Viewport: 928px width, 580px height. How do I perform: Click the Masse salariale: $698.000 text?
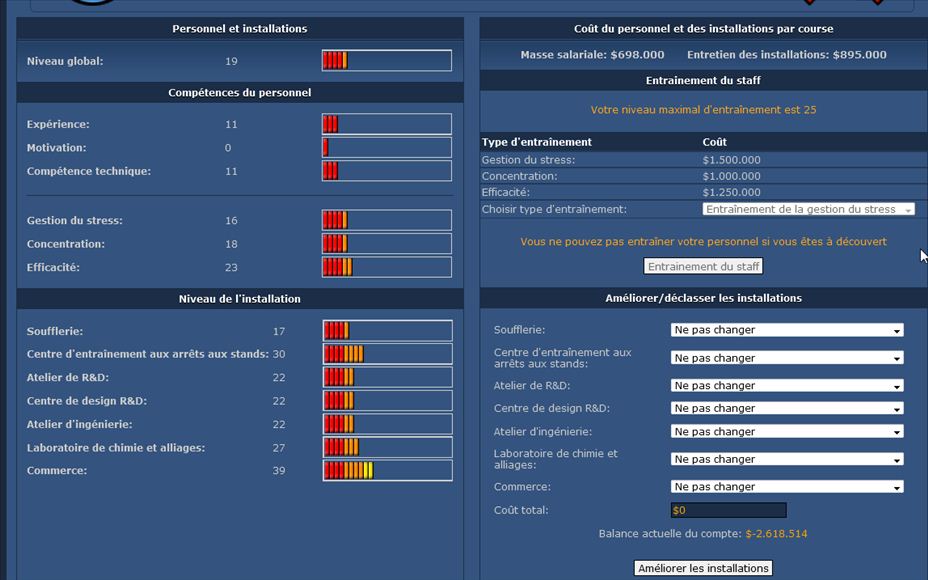592,54
